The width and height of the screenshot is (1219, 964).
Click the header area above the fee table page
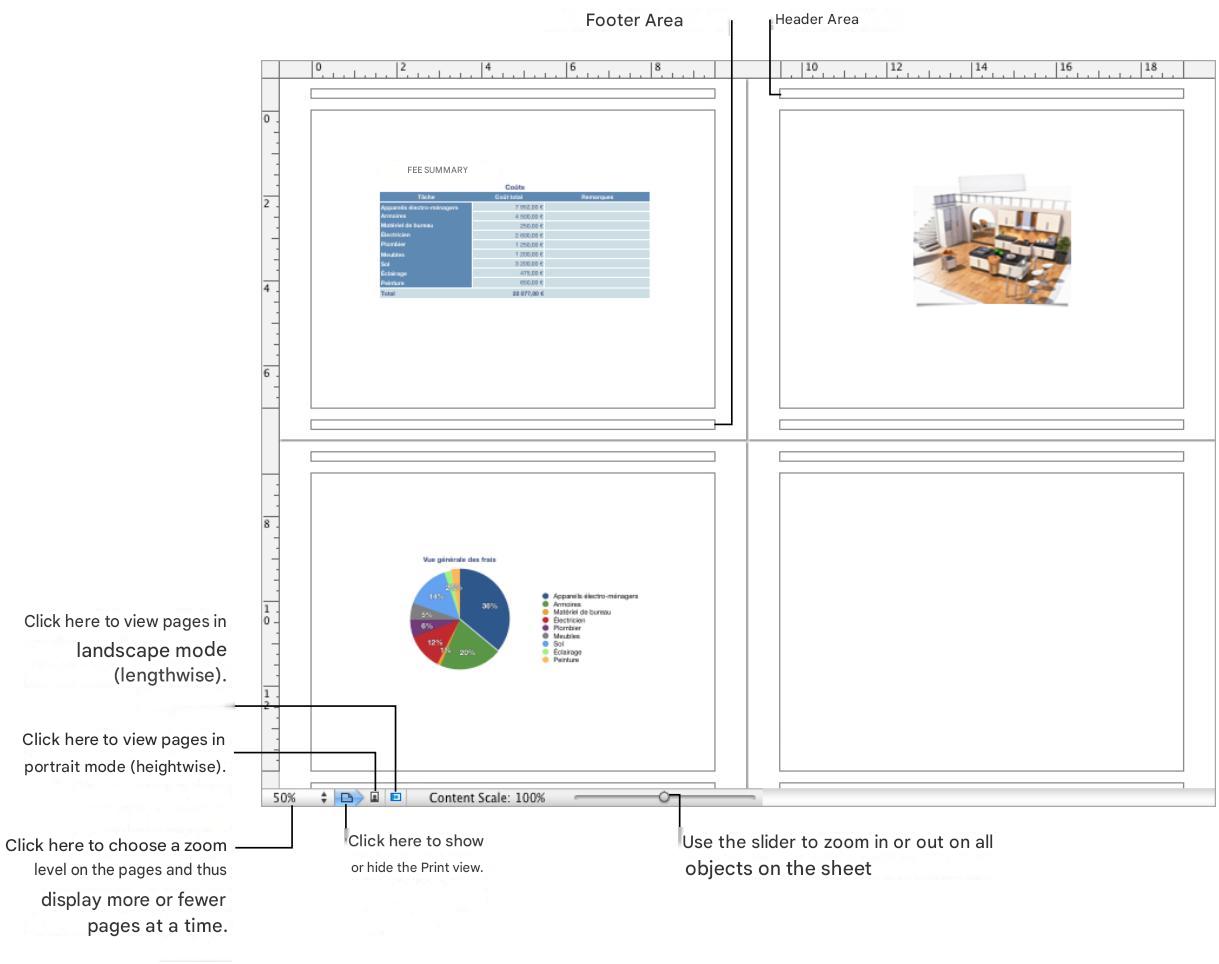coord(513,94)
